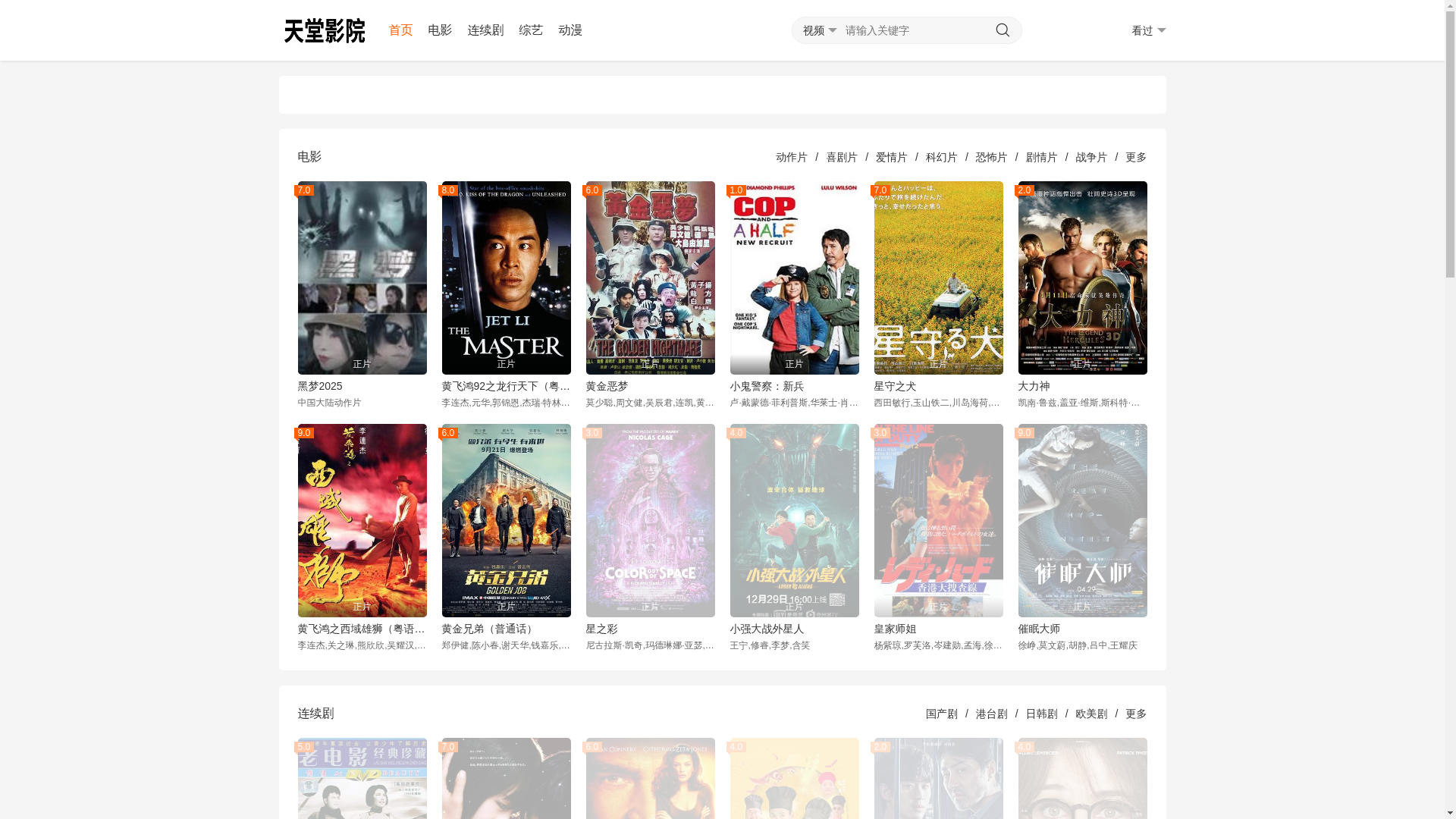1456x819 pixels.
Task: Click the 电影 section heading
Action: click(x=309, y=157)
